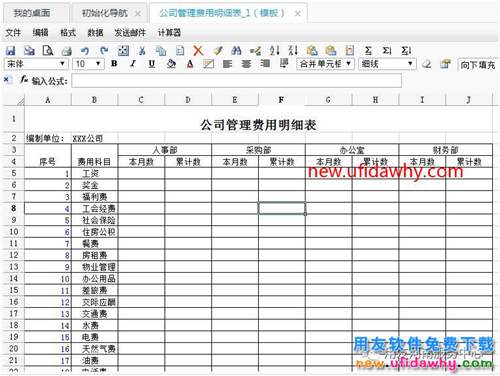Image resolution: width=500 pixels, height=376 pixels.
Task: Click the Save icon in the toolbar
Action: click(x=11, y=51)
